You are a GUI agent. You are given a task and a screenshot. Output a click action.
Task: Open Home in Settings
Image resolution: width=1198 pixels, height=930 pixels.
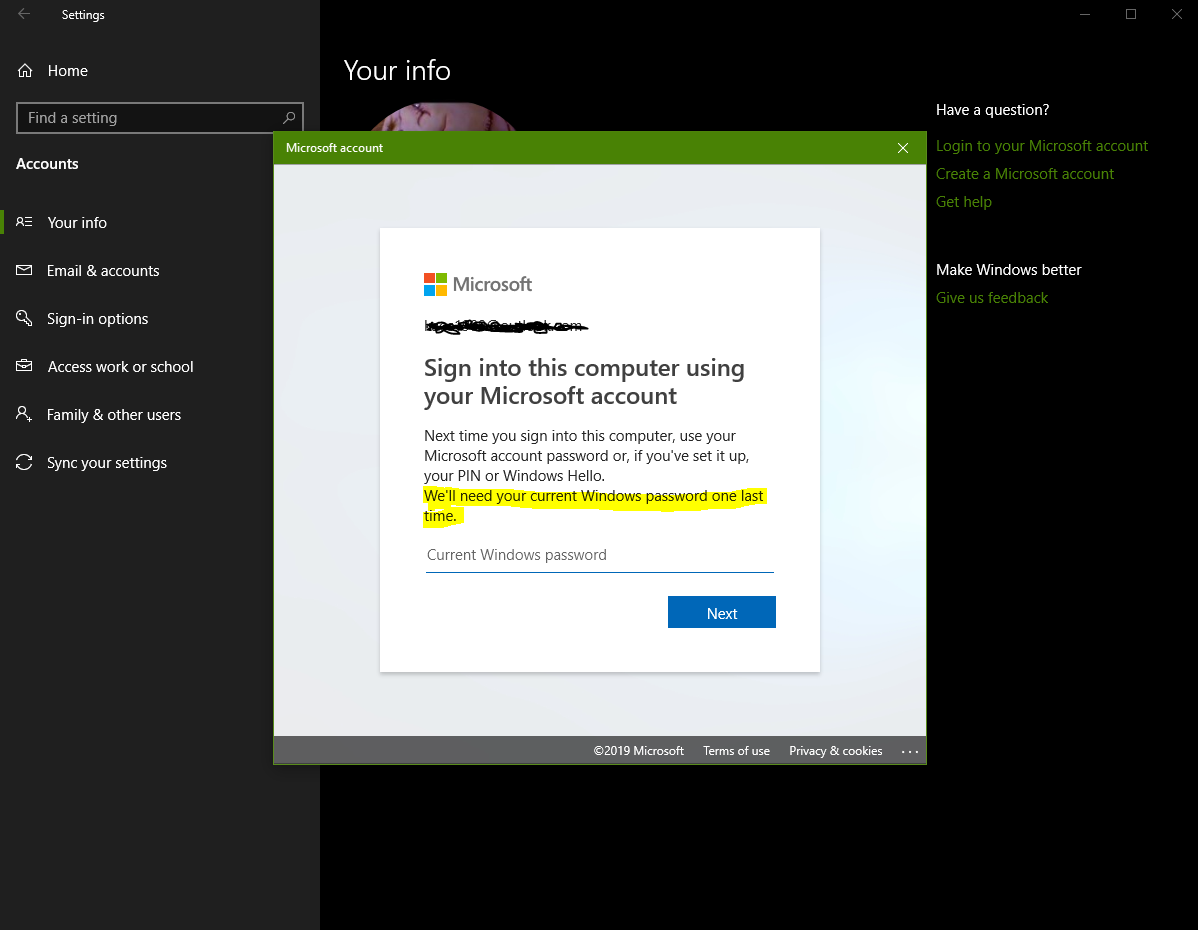(x=67, y=71)
